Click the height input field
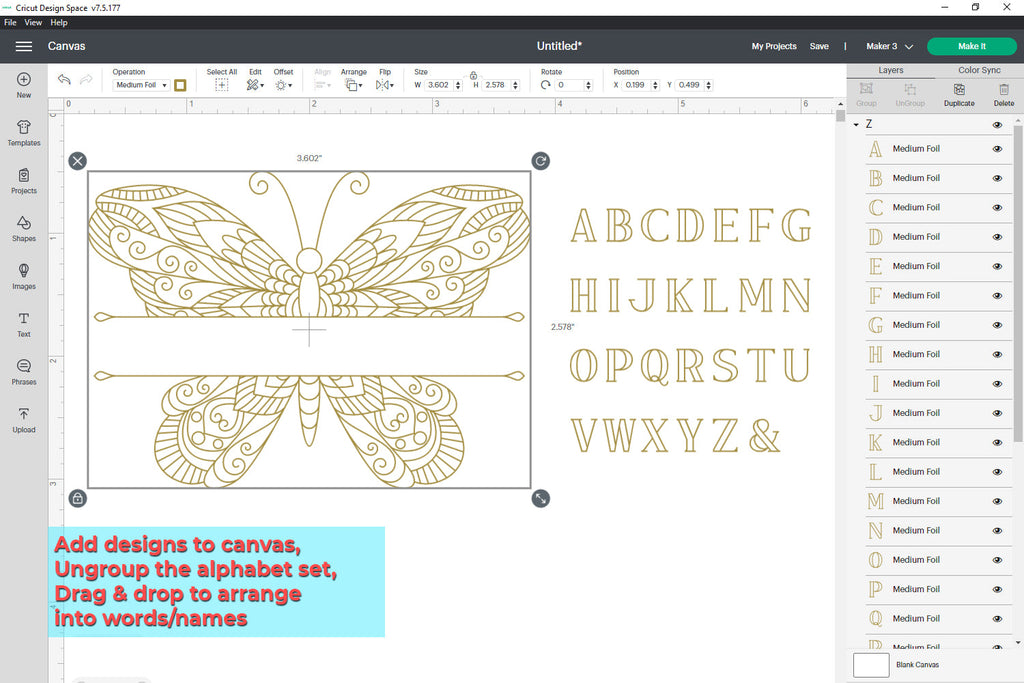 [497, 85]
